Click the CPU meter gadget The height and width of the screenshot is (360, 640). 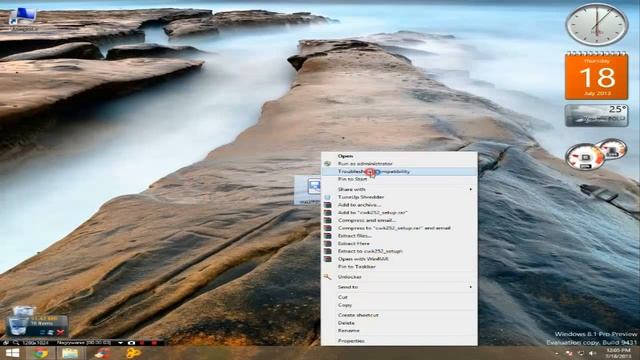tap(596, 154)
